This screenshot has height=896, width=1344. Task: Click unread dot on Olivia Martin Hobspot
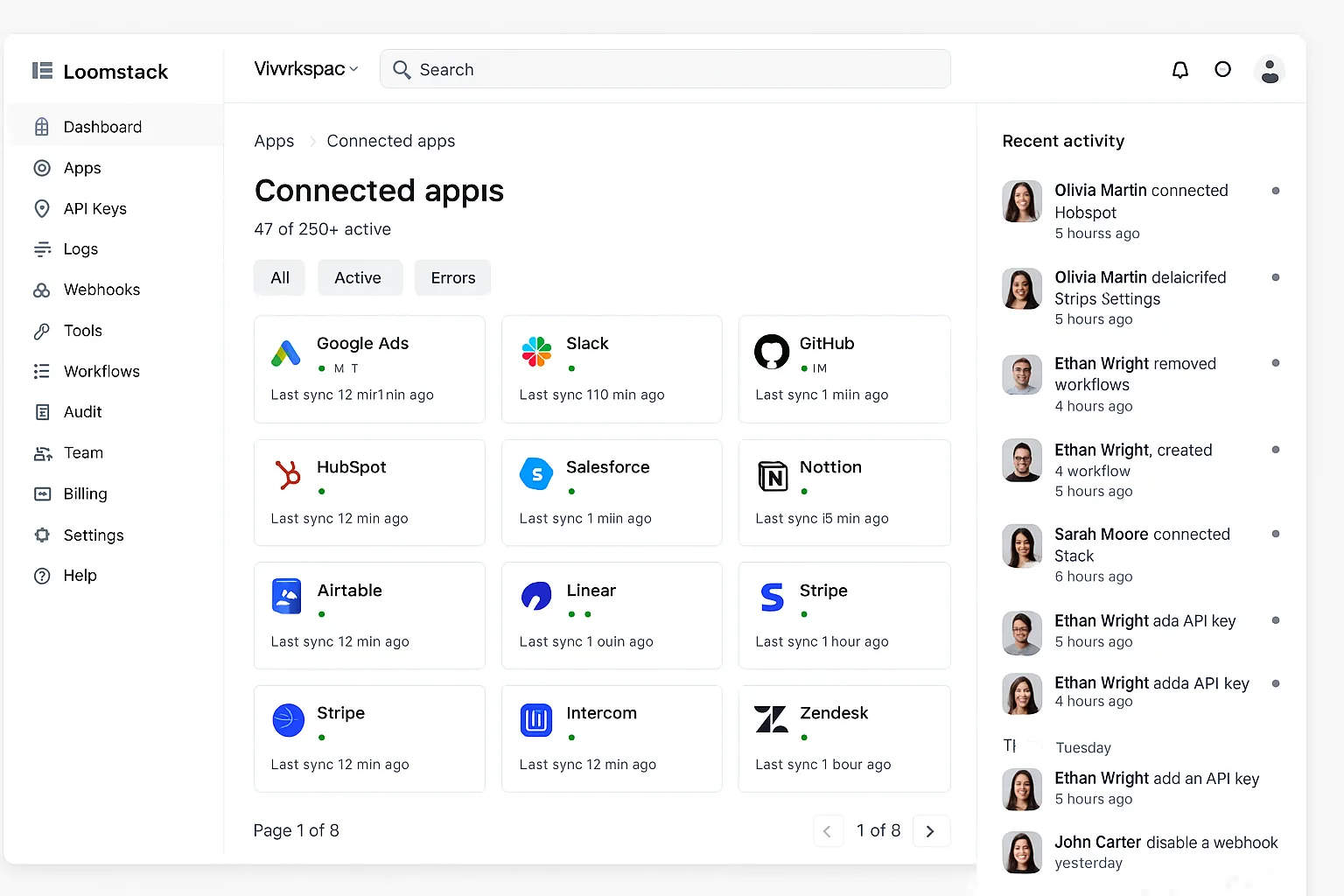click(1276, 191)
